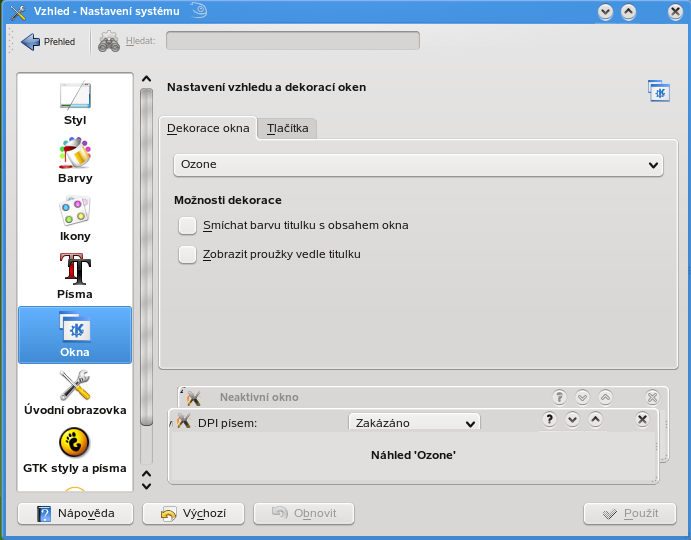Screen dimensions: 691x540
Task: Click the sidebar scrollbar handle
Action: tap(146, 257)
